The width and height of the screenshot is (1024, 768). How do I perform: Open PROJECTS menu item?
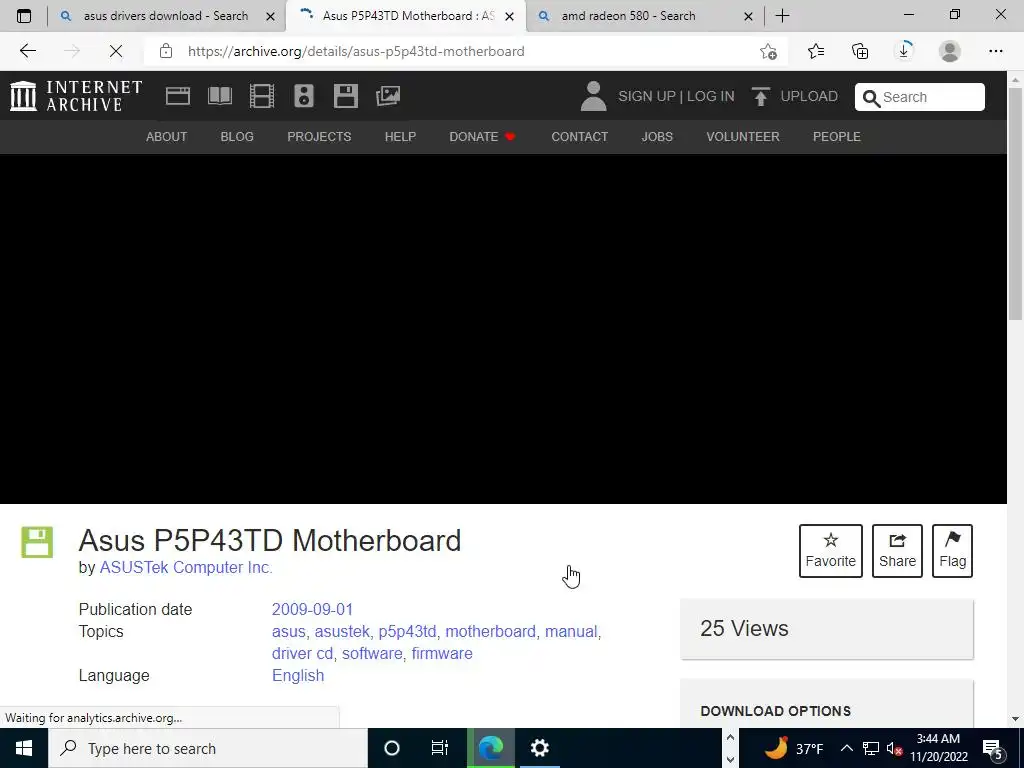click(319, 136)
